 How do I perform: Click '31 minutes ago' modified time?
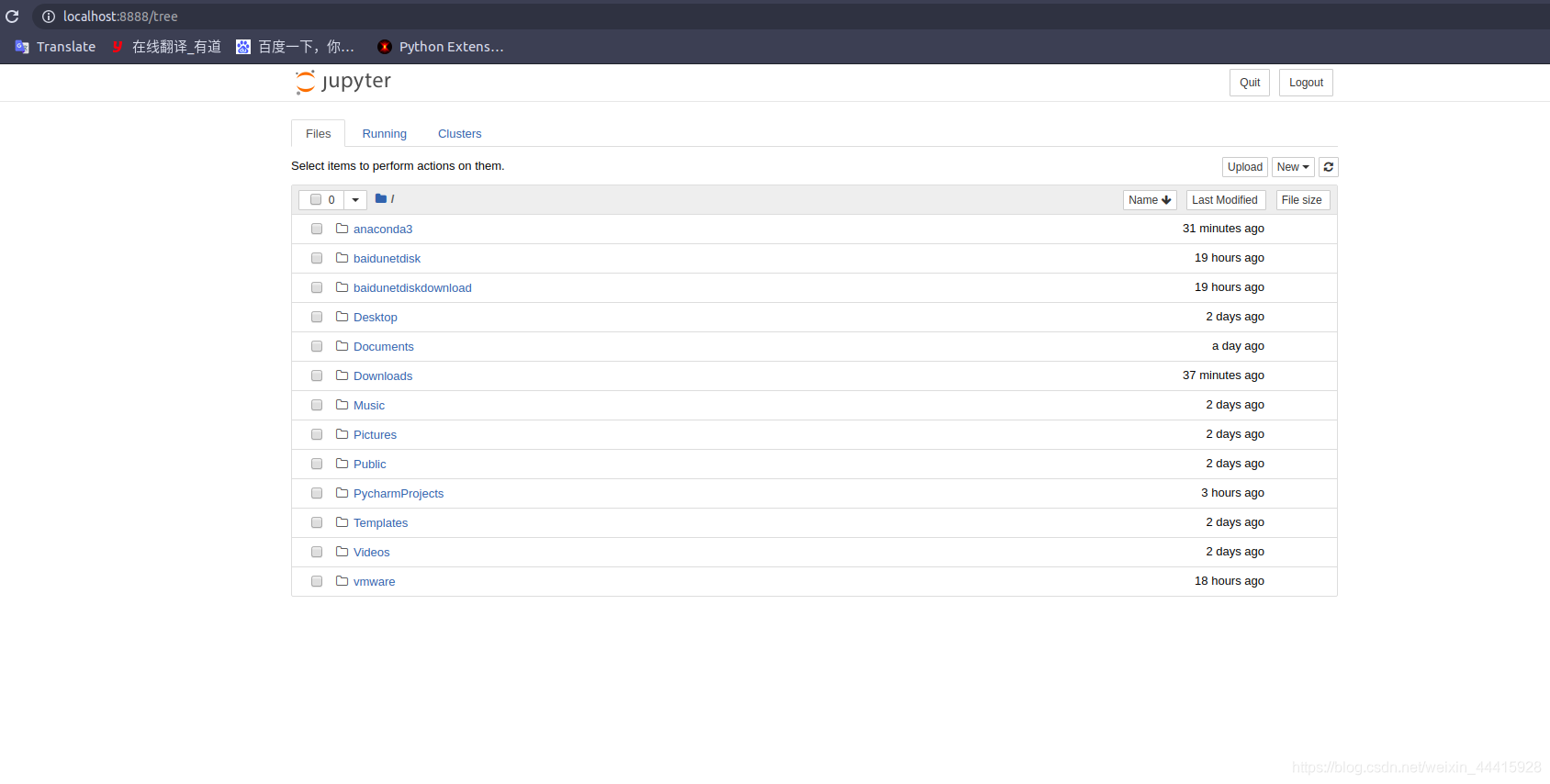(x=1223, y=229)
